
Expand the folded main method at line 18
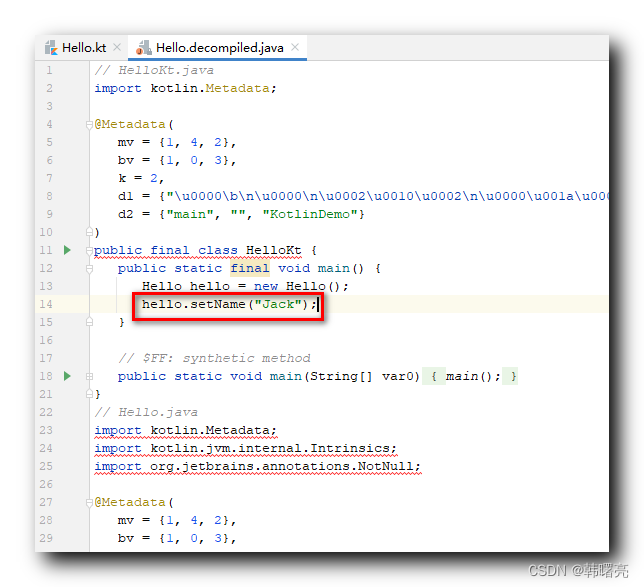tap(89, 376)
